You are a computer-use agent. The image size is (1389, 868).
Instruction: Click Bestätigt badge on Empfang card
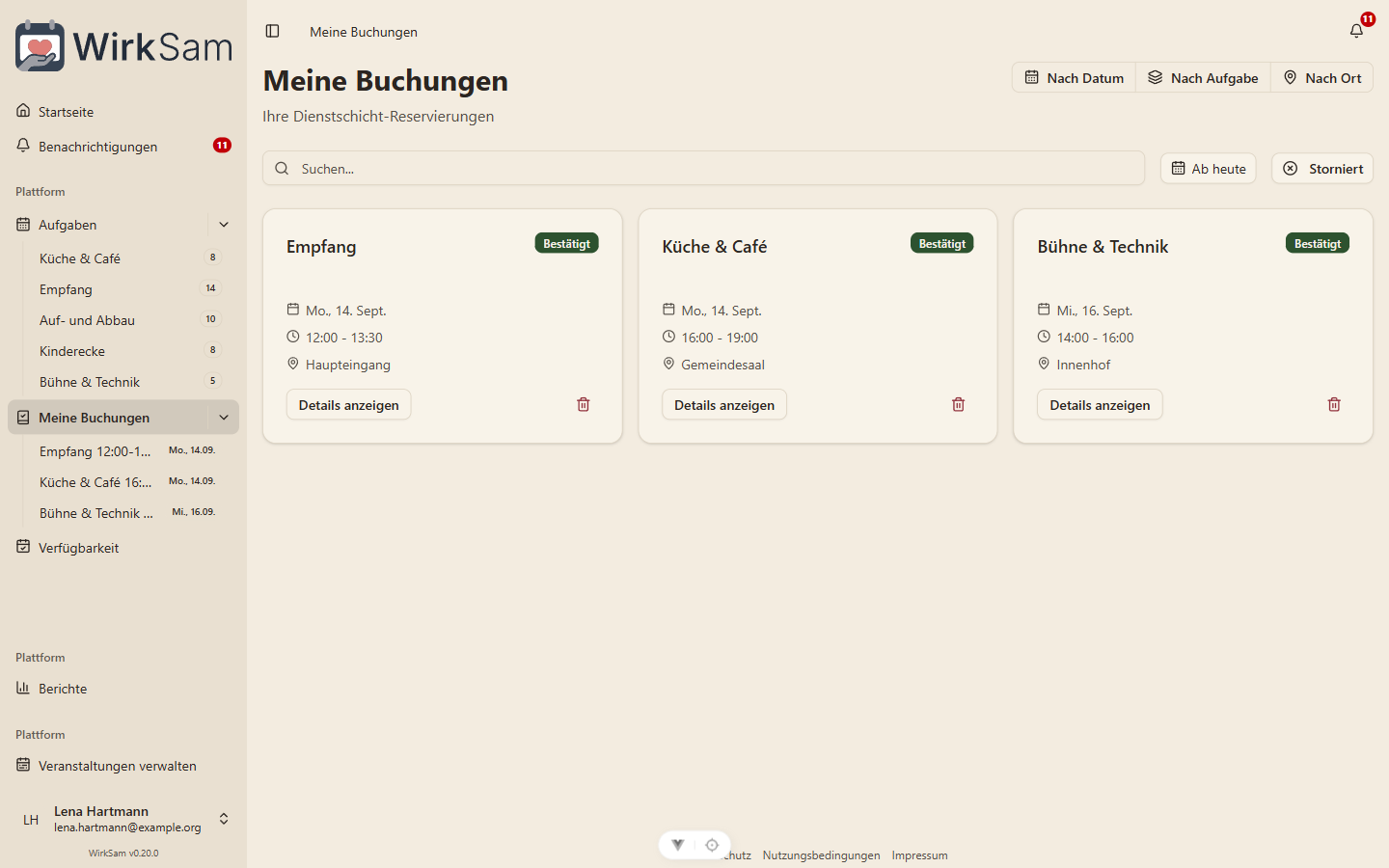(567, 244)
